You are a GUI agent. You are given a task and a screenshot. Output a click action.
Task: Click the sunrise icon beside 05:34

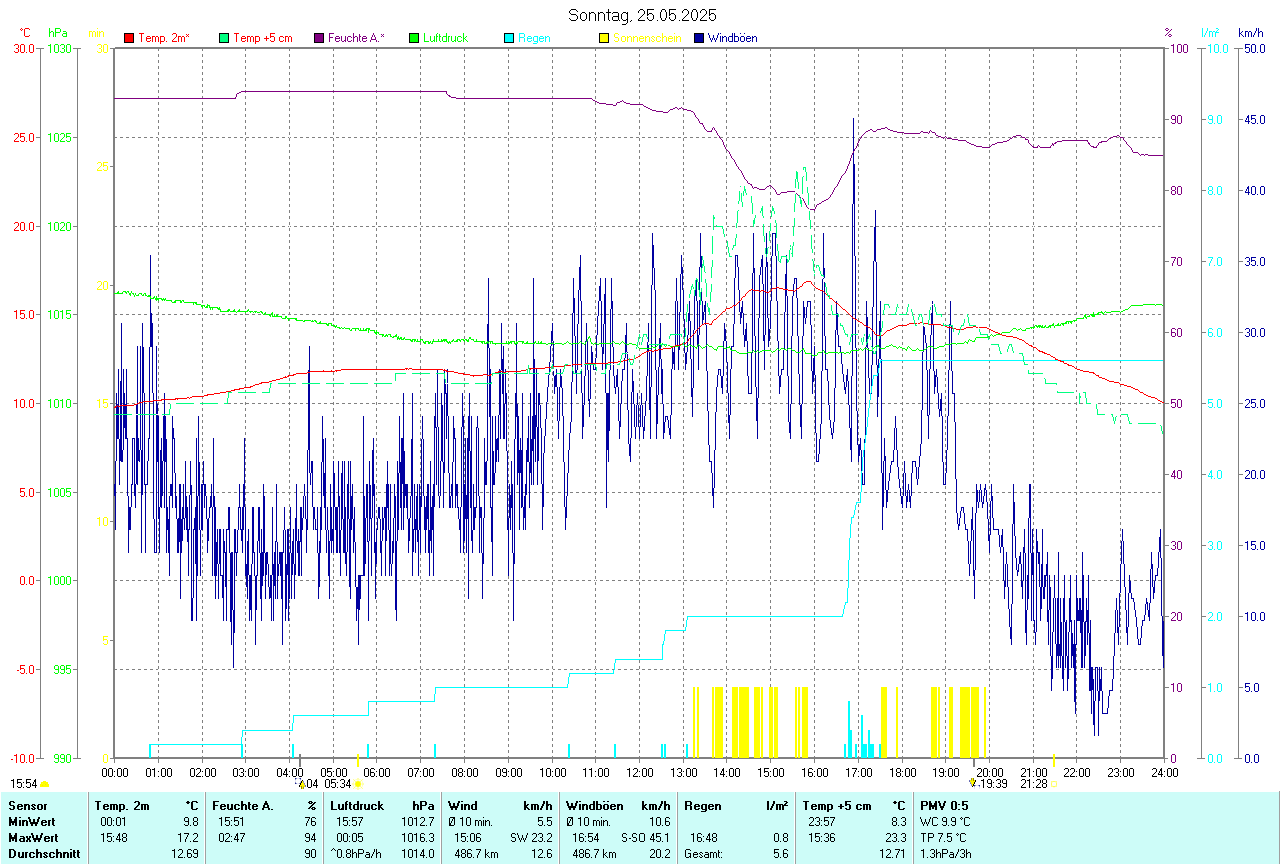pyautogui.click(x=358, y=785)
